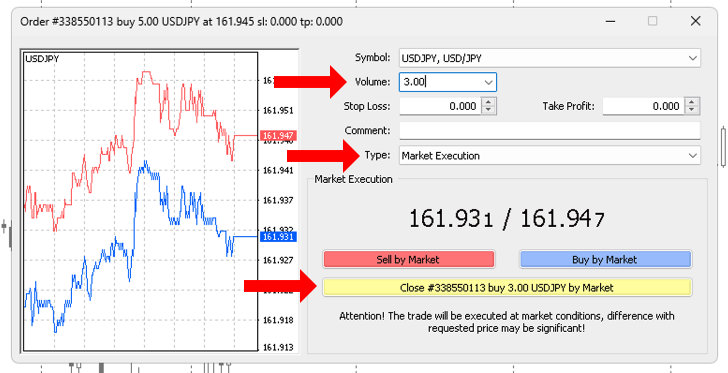728x373 pixels.
Task: Click the Sell by Market button
Action: [x=409, y=259]
